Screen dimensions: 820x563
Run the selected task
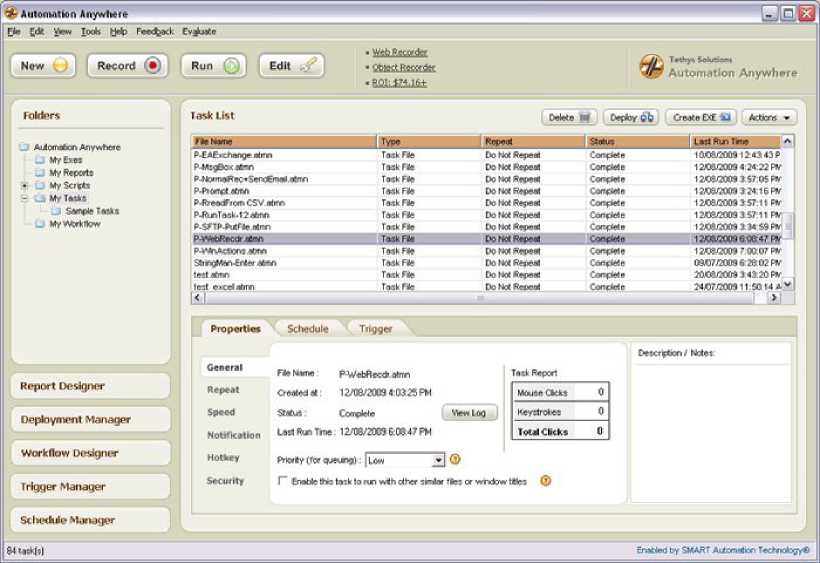(213, 66)
